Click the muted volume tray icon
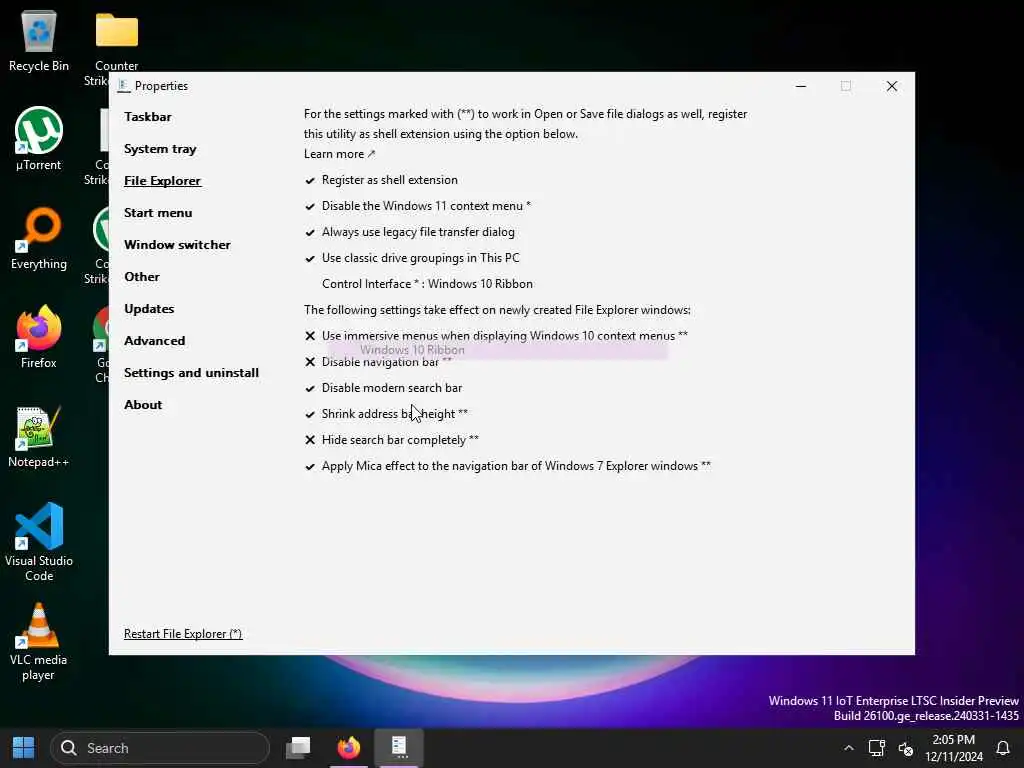 (906, 748)
